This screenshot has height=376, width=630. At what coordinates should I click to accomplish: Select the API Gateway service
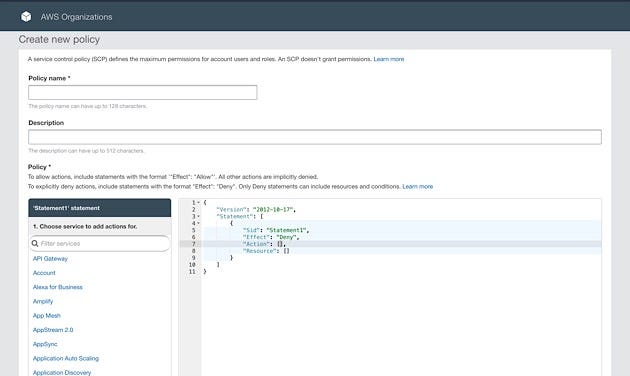click(x=50, y=259)
